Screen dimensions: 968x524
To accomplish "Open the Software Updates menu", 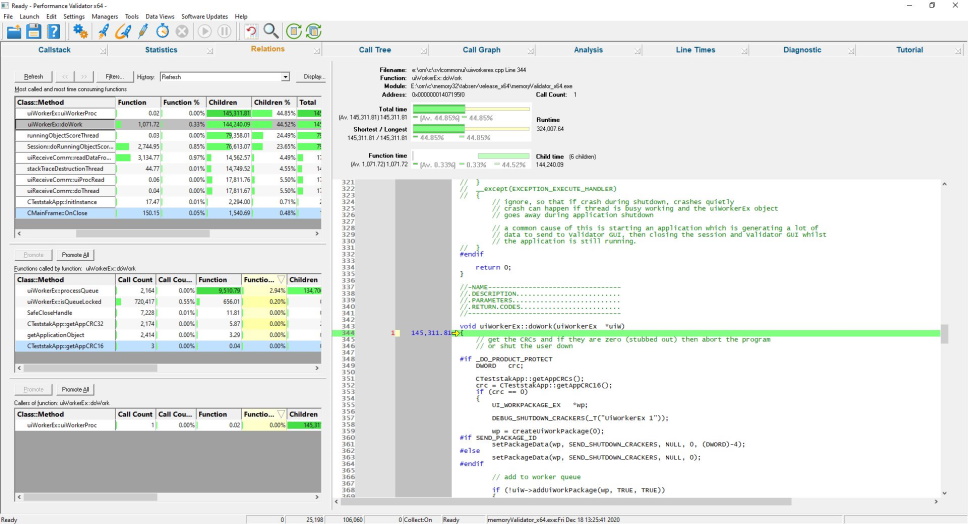I will pyautogui.click(x=204, y=17).
